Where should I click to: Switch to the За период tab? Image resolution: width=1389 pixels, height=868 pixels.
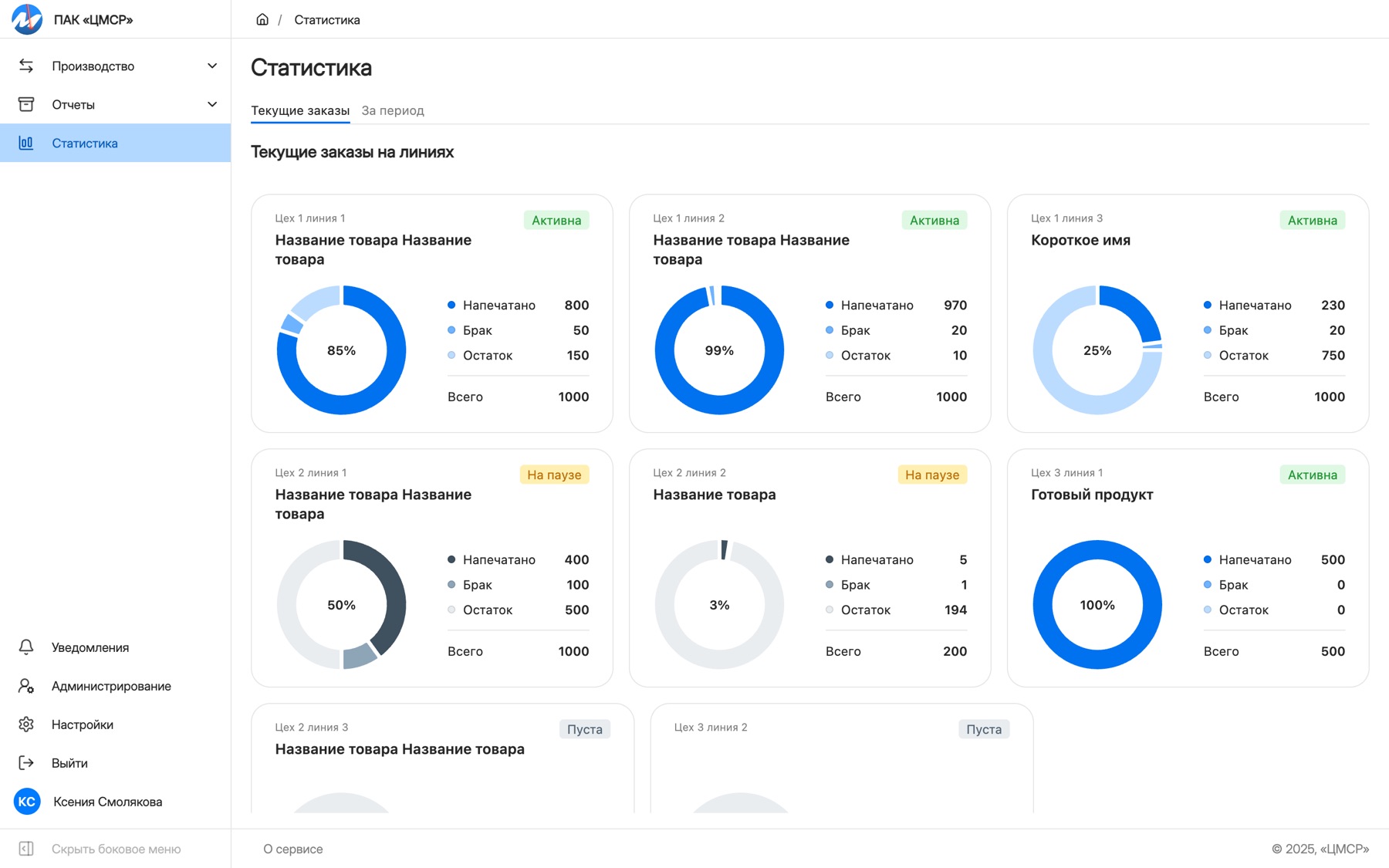click(x=393, y=110)
